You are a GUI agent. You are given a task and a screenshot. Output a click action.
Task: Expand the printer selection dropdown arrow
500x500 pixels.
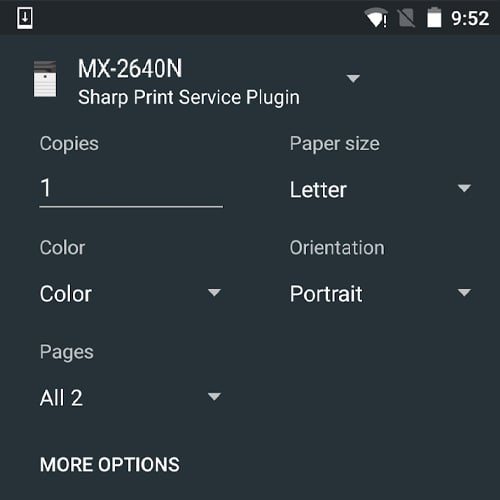pos(353,78)
